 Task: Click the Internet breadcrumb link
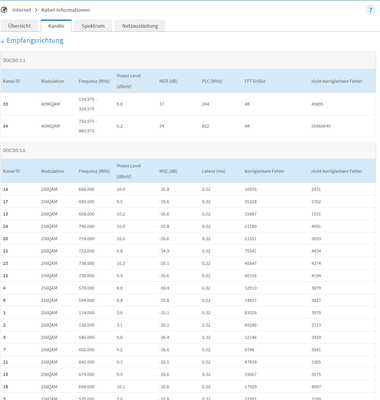click(x=22, y=10)
